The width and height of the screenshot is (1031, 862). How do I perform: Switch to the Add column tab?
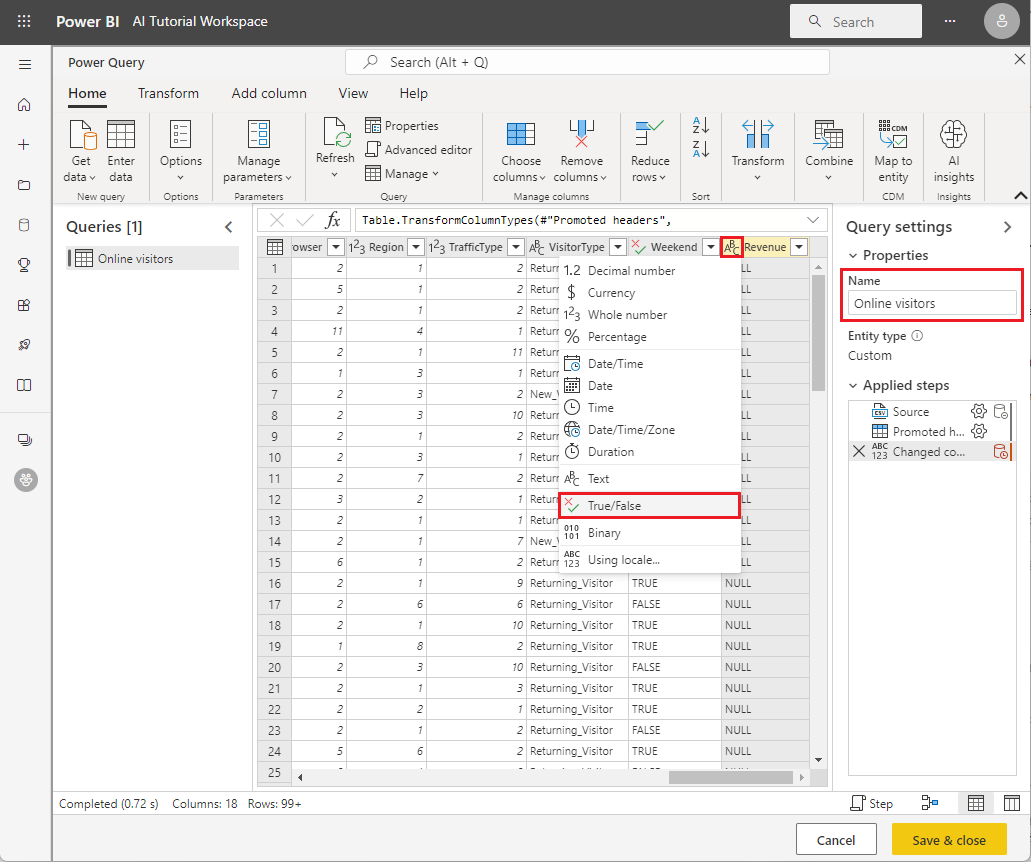(269, 93)
